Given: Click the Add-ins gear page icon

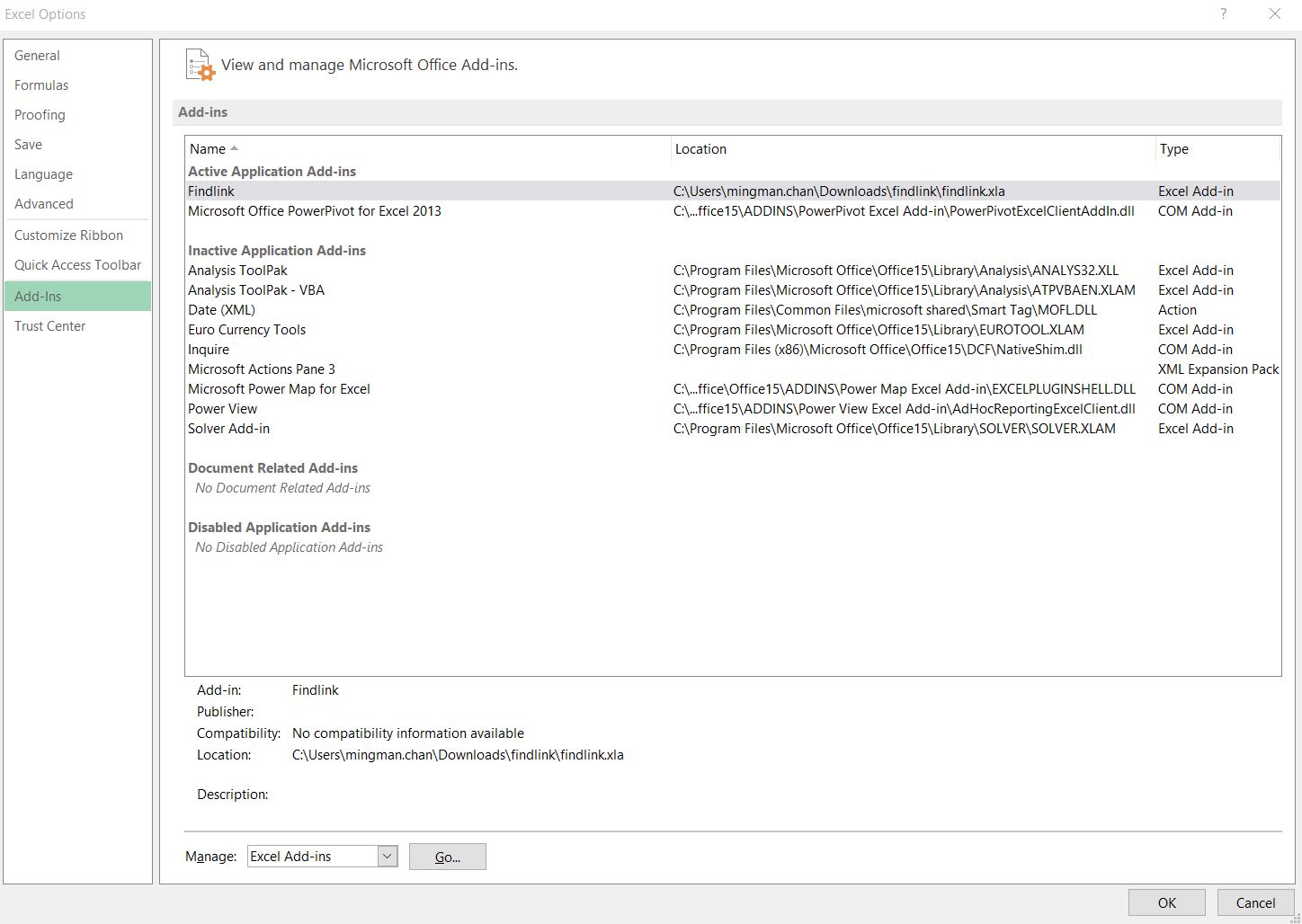Looking at the screenshot, I should [200, 65].
